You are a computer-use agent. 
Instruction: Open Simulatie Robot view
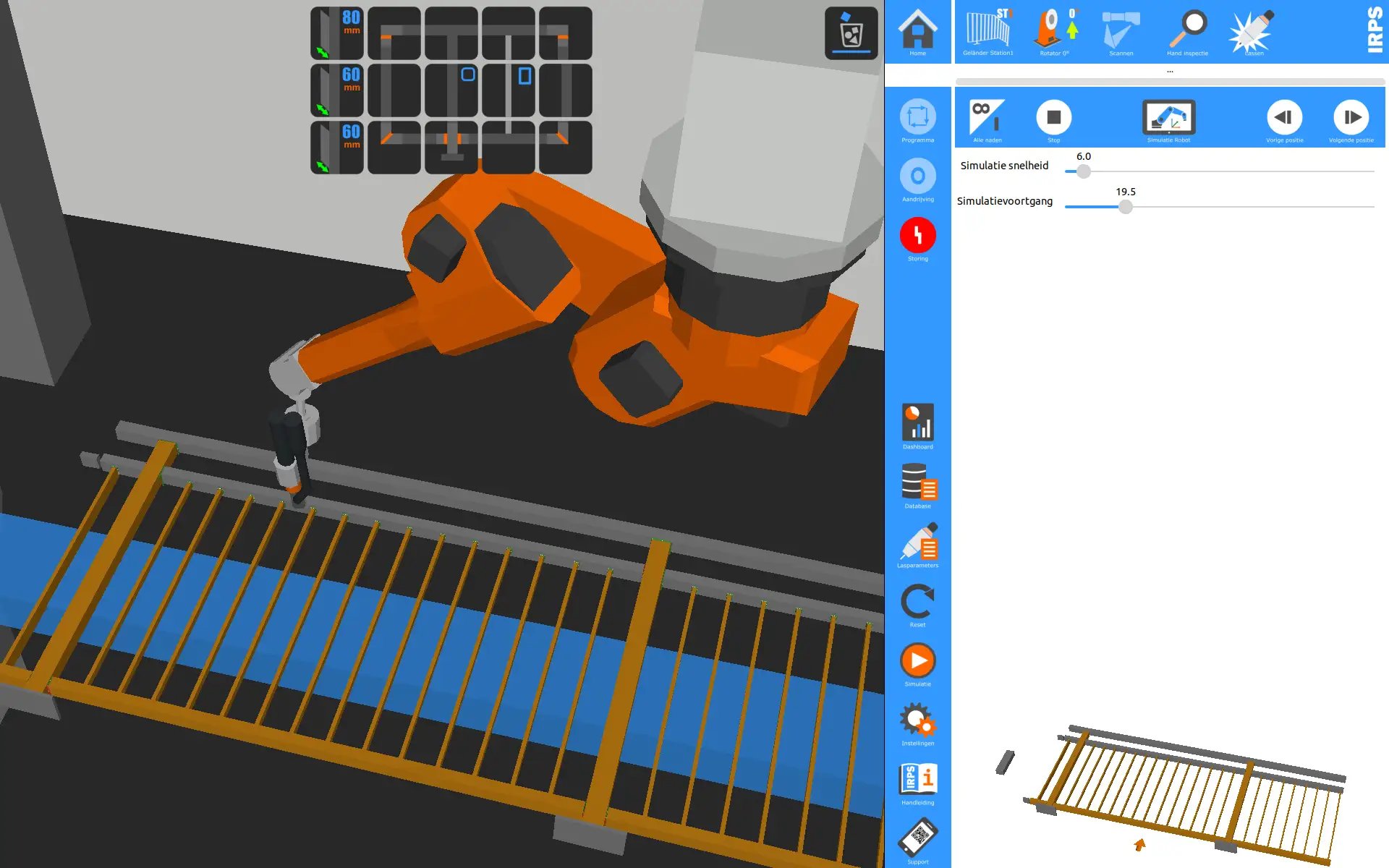coord(1168,120)
